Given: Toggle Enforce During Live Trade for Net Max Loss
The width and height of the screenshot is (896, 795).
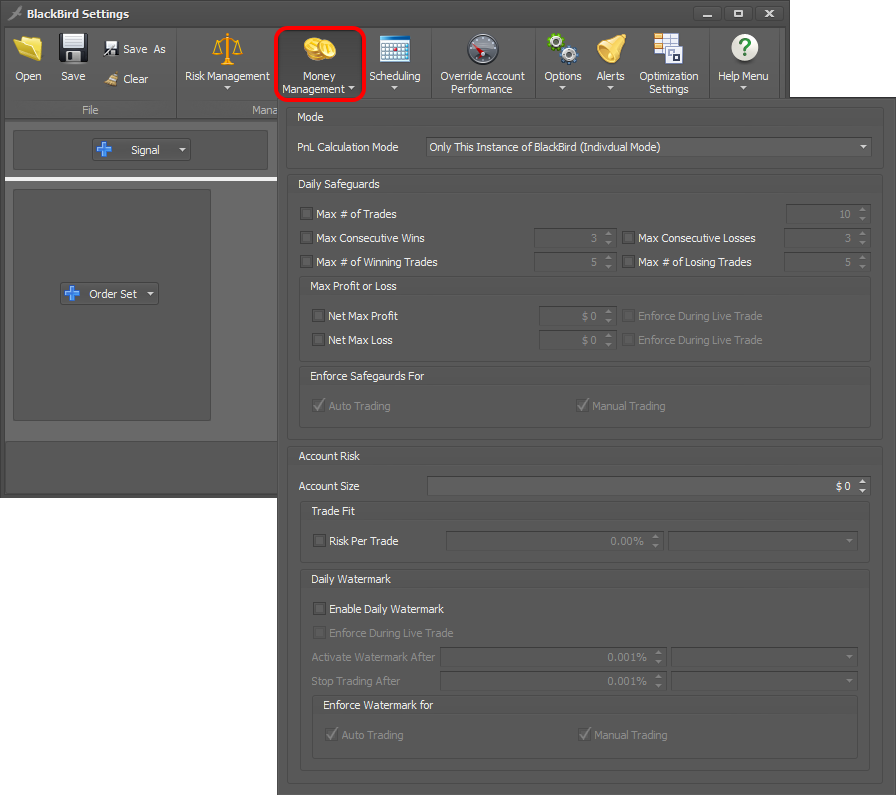Looking at the screenshot, I should coord(629,339).
